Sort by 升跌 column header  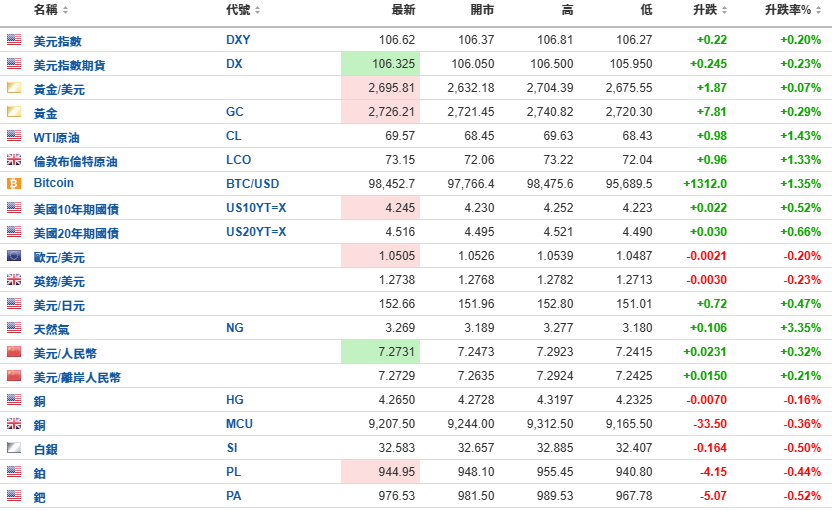pyautogui.click(x=704, y=10)
